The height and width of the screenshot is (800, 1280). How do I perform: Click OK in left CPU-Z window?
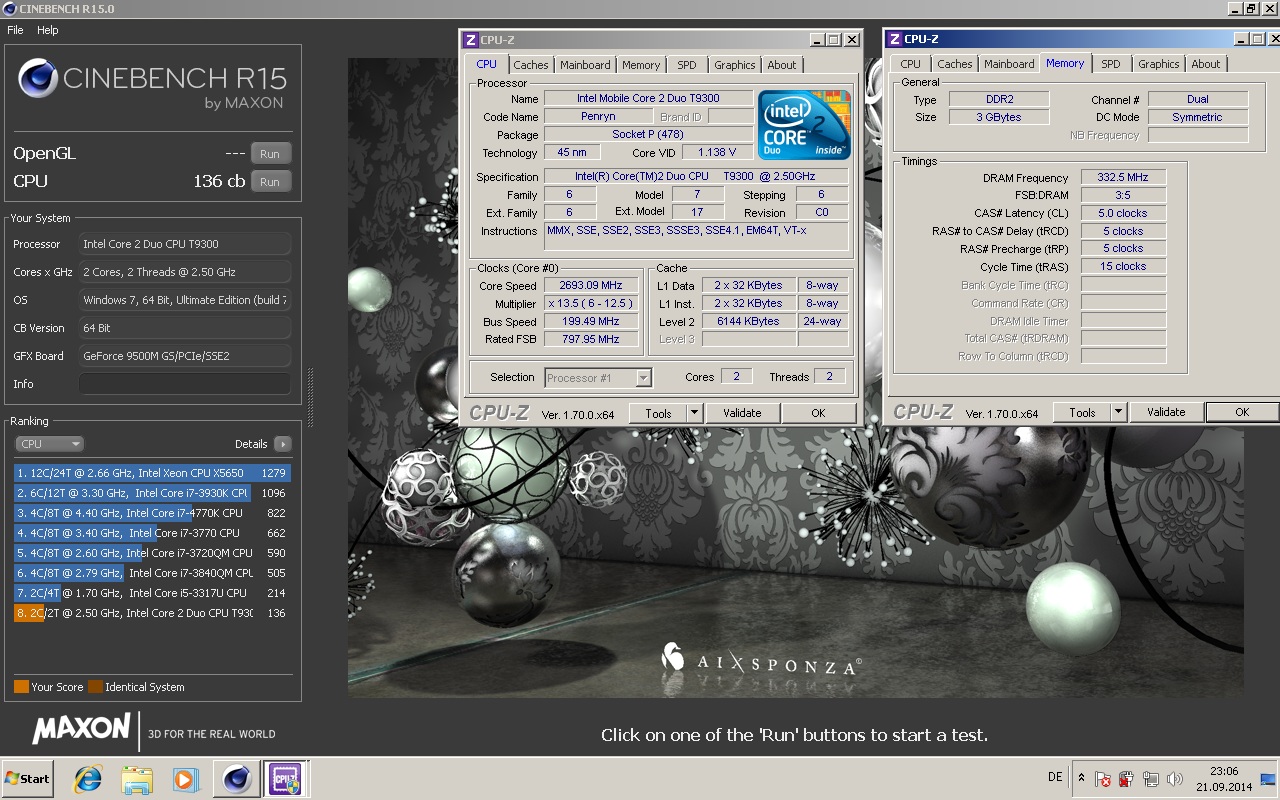tap(818, 413)
